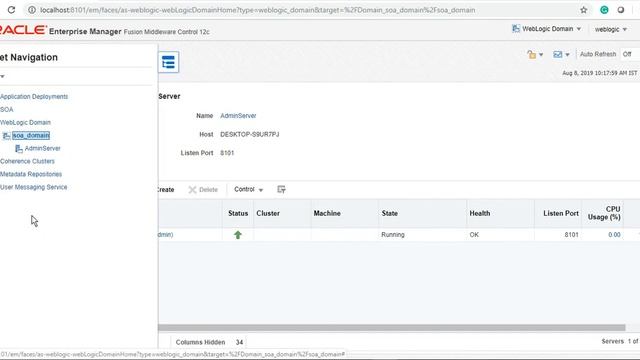Image resolution: width=640 pixels, height=360 pixels.
Task: Bookmark this page with the star icon
Action: (584, 10)
